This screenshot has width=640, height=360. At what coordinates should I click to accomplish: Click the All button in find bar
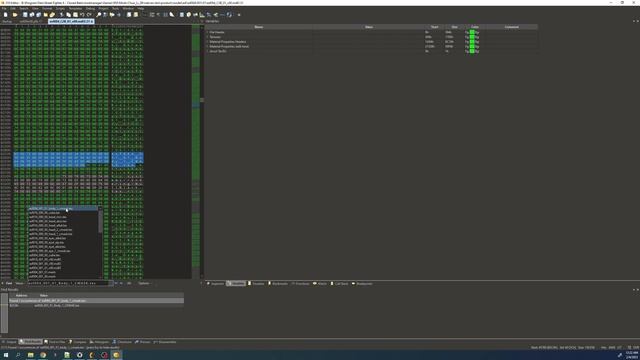tap(129, 283)
